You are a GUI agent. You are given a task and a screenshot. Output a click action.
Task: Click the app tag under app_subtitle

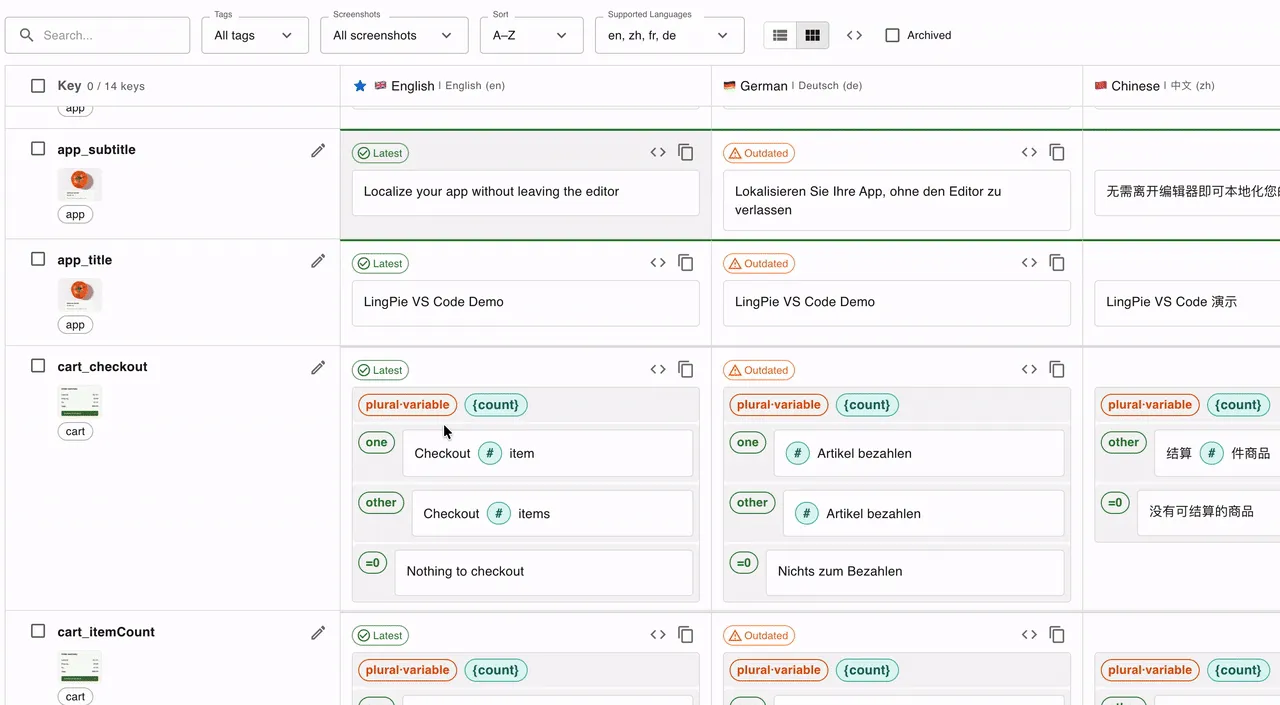[75, 214]
